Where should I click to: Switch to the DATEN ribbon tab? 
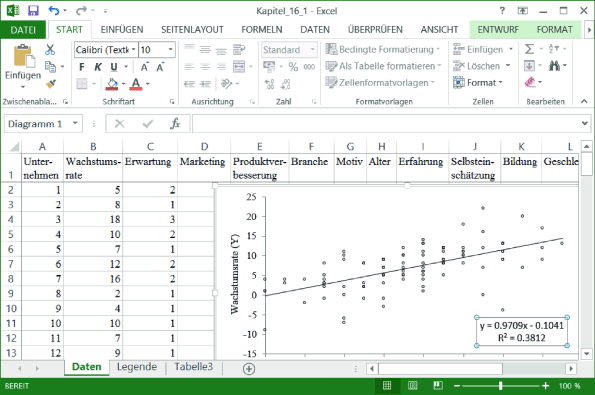(315, 30)
